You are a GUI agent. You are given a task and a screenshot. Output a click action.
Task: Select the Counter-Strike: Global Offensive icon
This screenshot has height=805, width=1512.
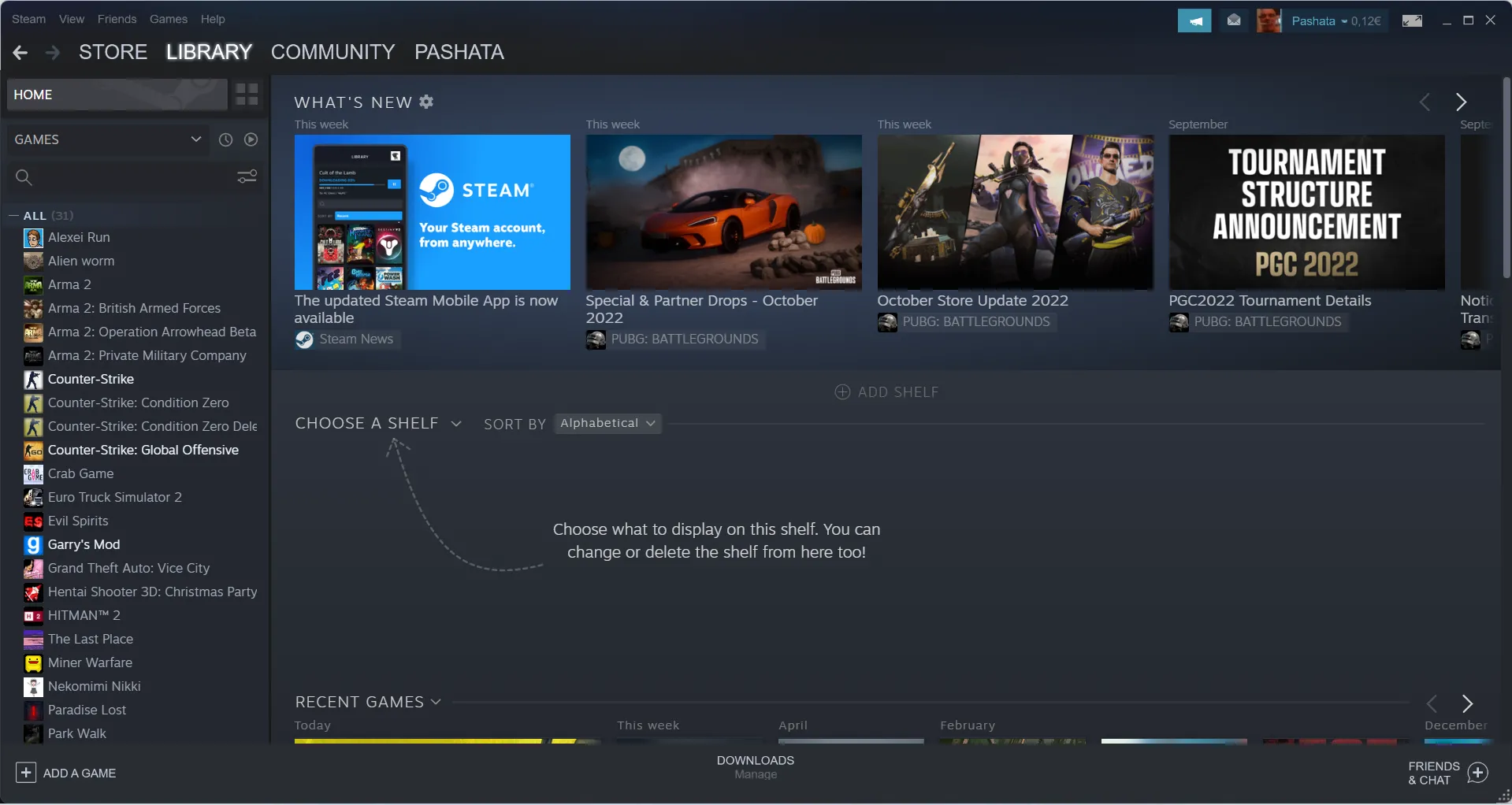33,451
